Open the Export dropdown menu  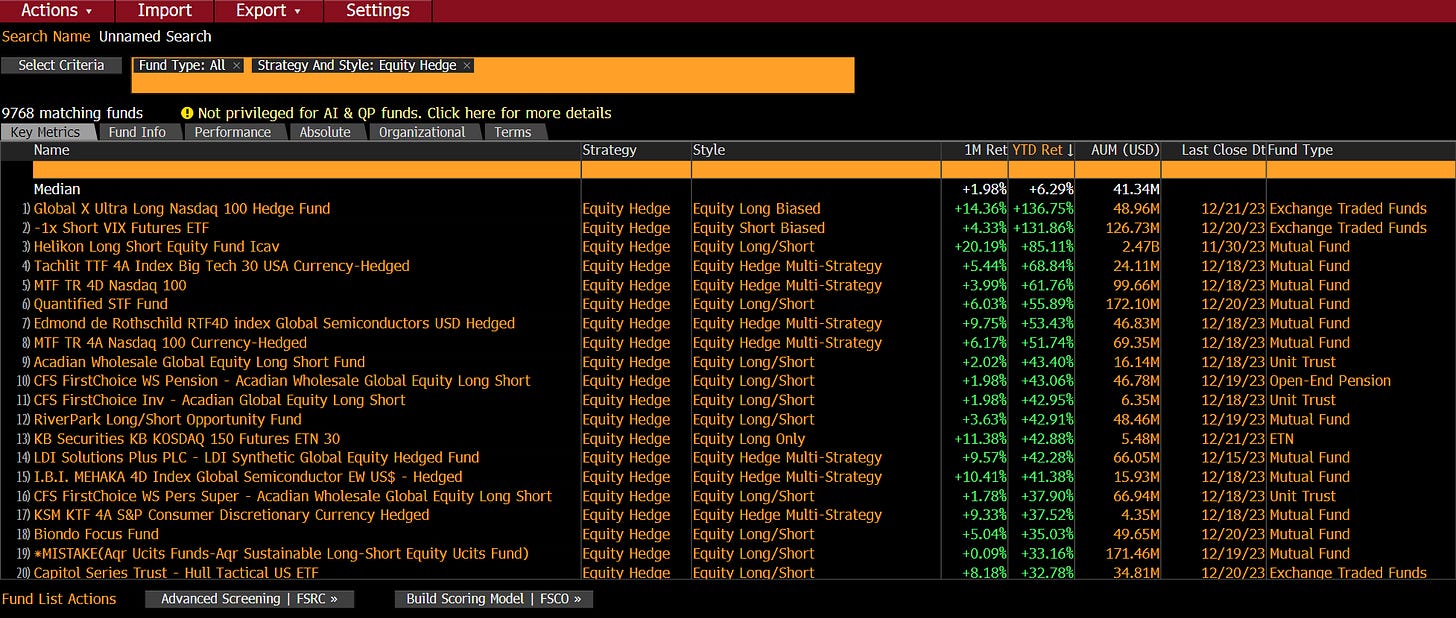click(x=267, y=10)
